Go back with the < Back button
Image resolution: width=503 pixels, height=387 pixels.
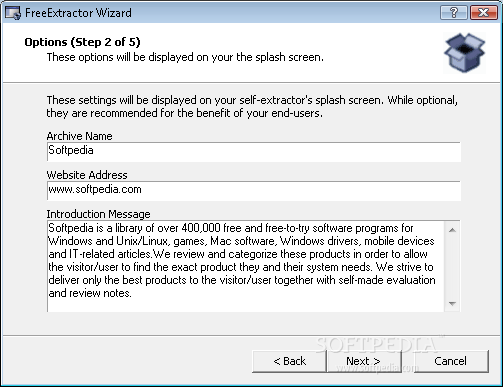pyautogui.click(x=289, y=361)
